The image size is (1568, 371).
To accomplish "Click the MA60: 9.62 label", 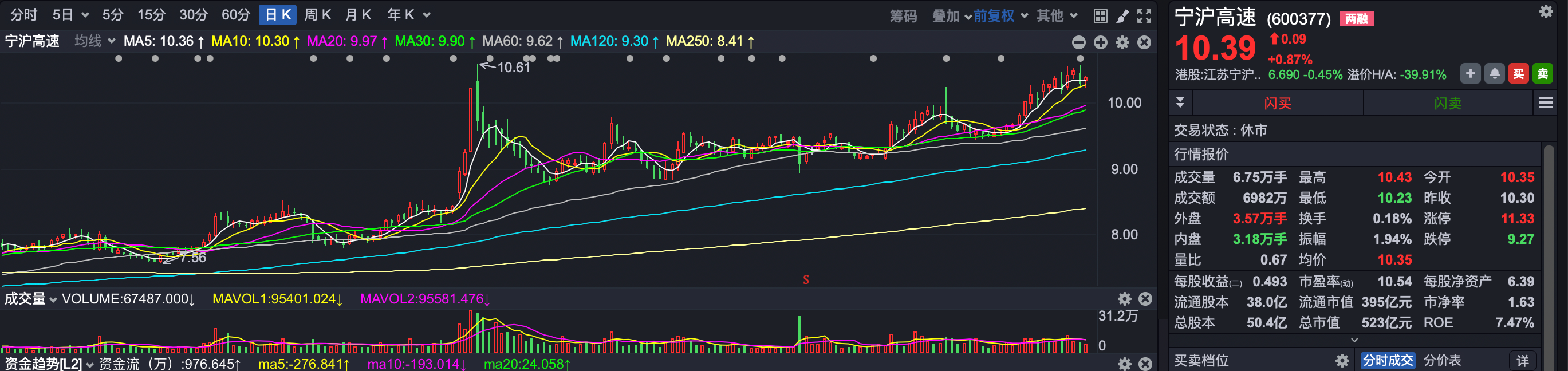I will pos(523,41).
